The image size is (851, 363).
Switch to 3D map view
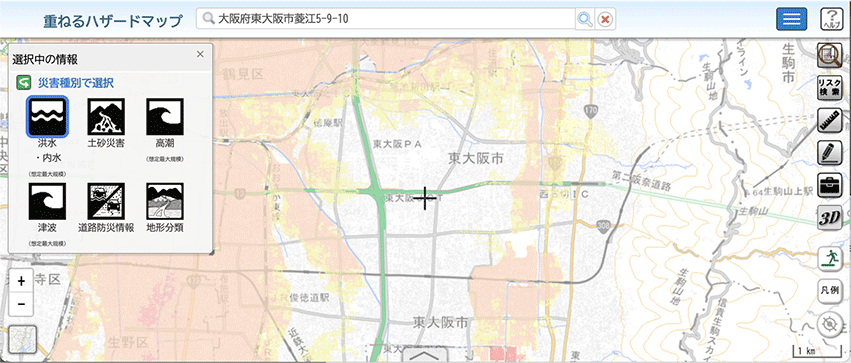coord(830,218)
